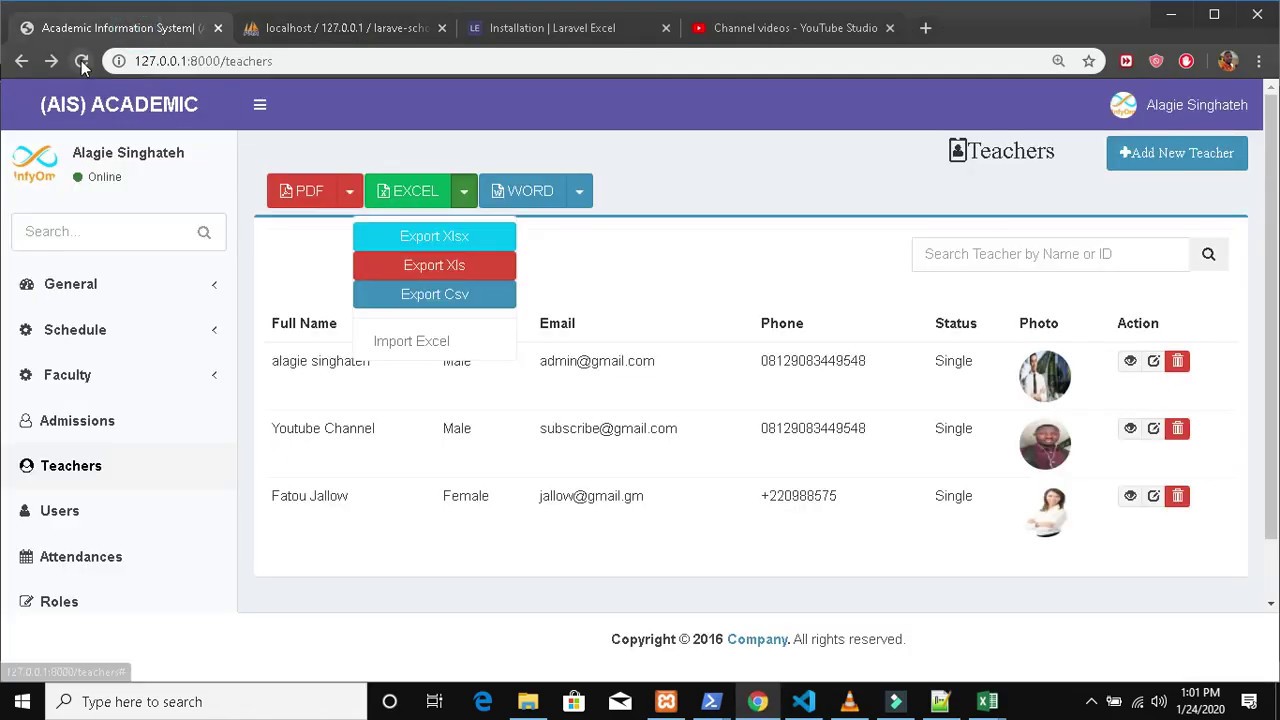1280x720 pixels.
Task: Delete alagie singhateh's row
Action: (1177, 361)
